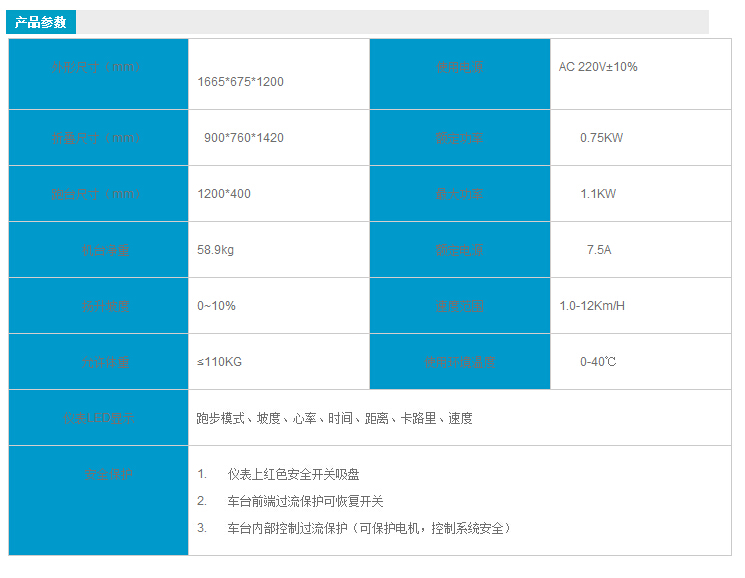Screen dimensions: 745x578
Task: Open the 产品参数 tab header
Action: (x=41, y=22)
